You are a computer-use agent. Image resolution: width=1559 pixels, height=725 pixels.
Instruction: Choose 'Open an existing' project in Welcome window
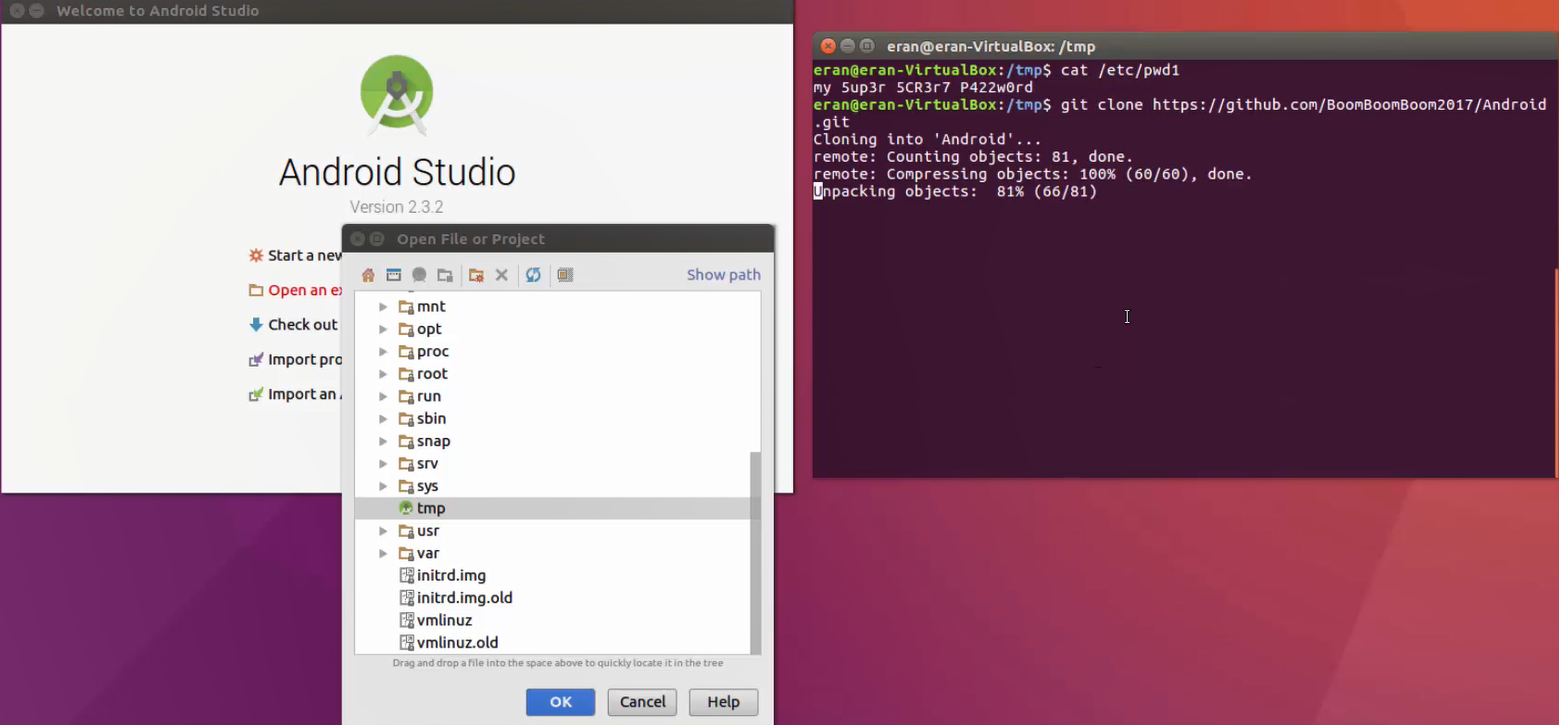point(305,290)
